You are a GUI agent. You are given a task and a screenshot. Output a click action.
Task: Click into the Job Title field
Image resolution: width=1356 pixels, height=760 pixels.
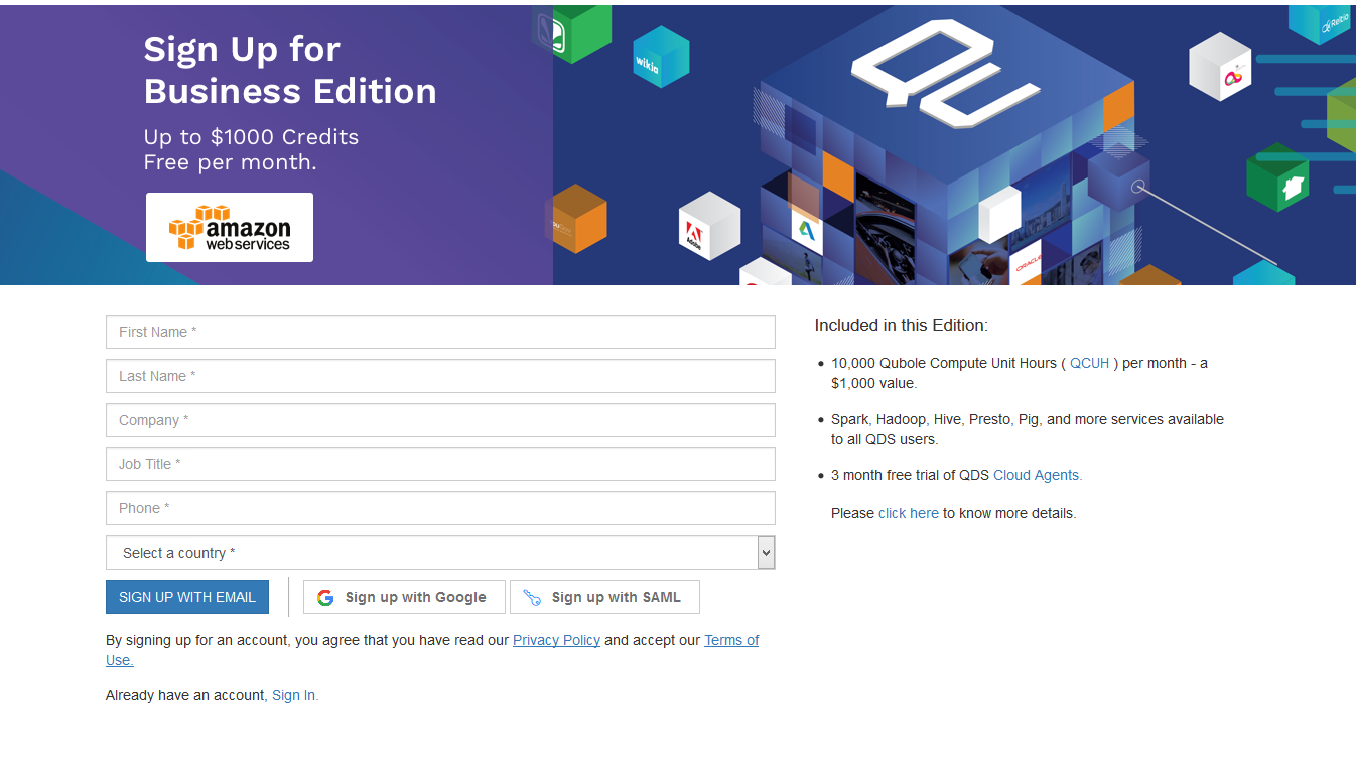[440, 464]
